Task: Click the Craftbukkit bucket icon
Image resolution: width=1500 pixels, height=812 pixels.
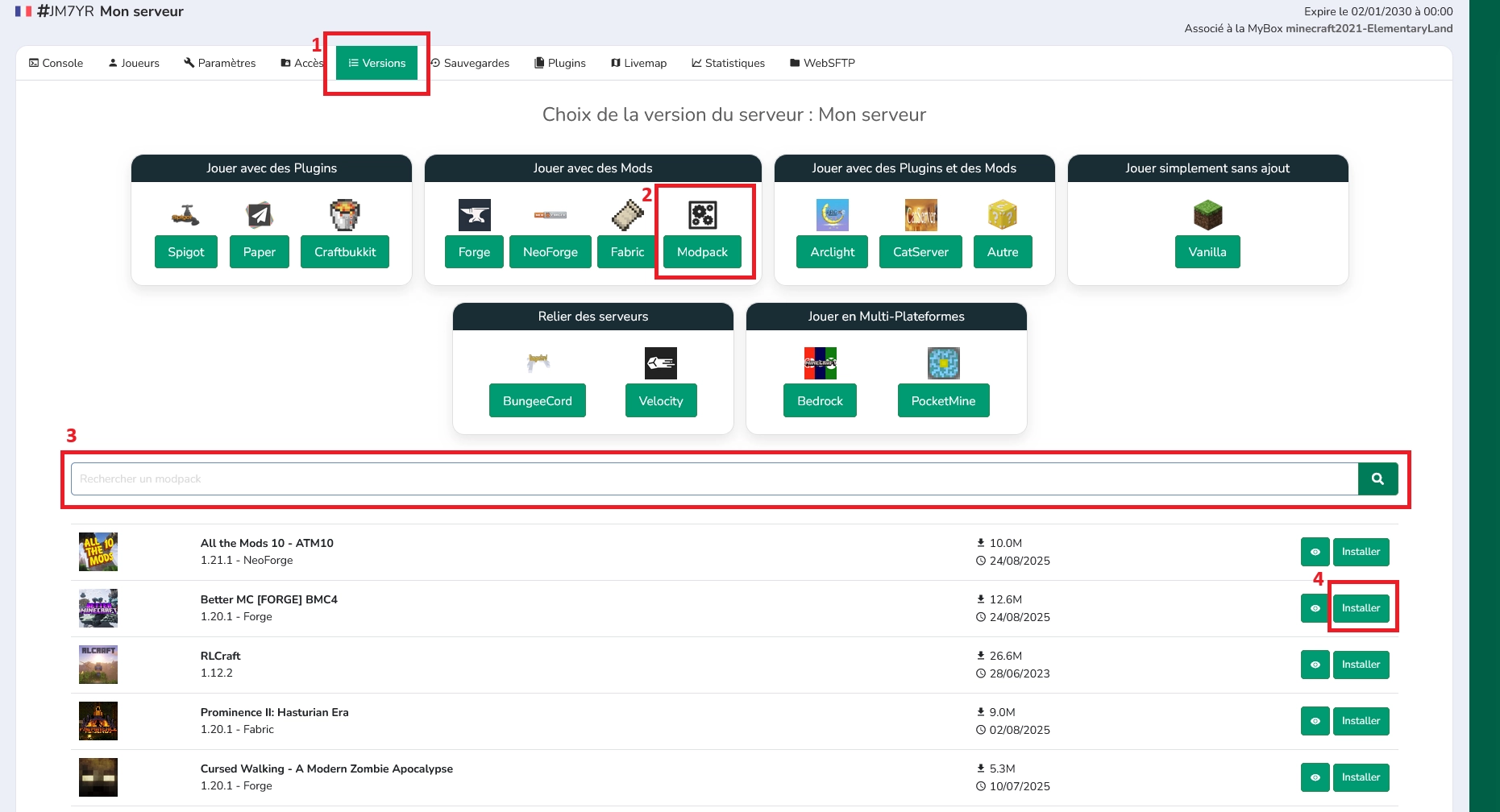Action: pyautogui.click(x=345, y=215)
